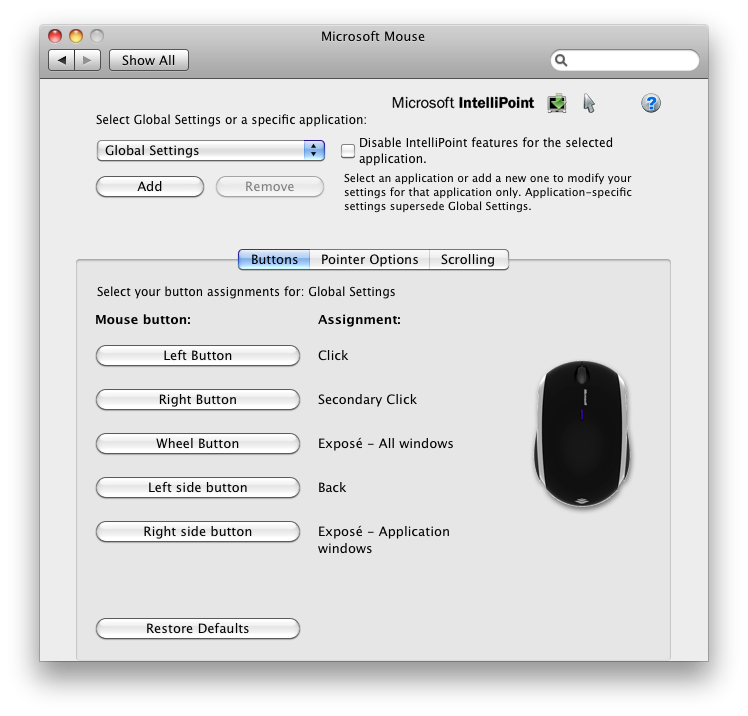Click the Right side button assignment

[x=197, y=531]
